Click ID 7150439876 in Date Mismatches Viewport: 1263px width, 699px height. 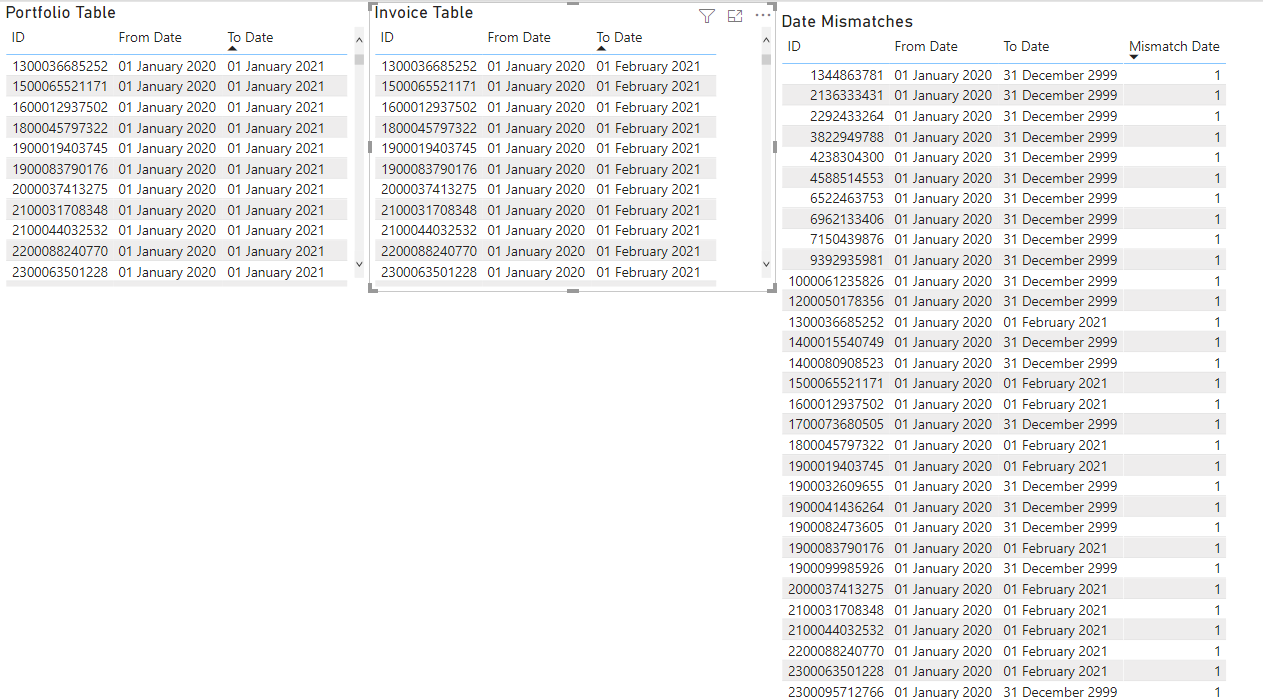[x=847, y=240]
